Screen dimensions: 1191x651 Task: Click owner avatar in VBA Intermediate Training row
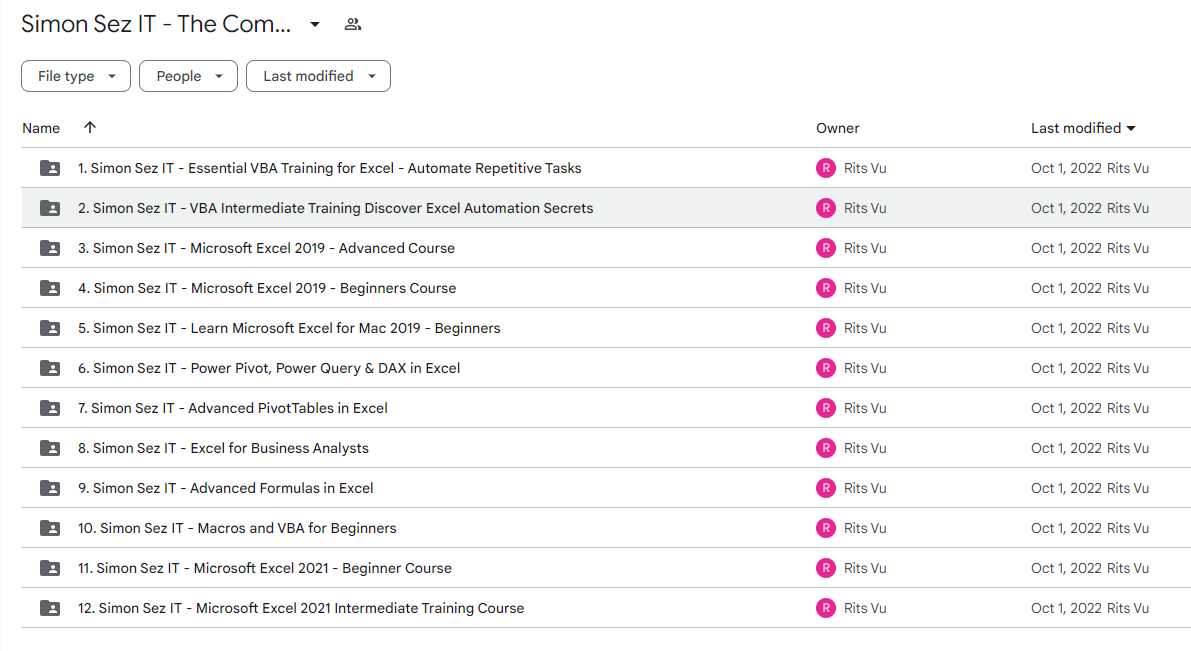coord(826,208)
